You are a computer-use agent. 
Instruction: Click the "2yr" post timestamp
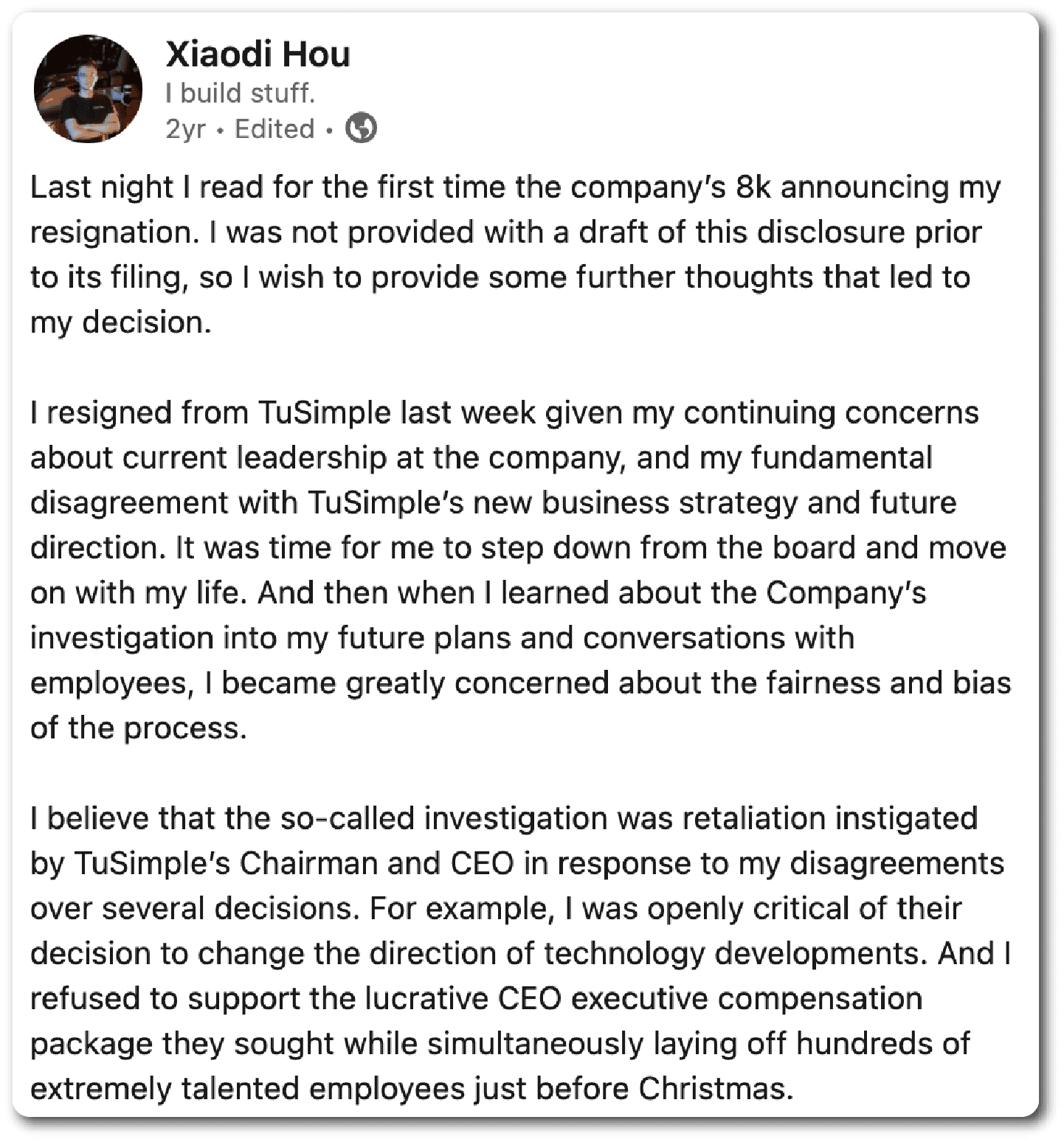[185, 129]
